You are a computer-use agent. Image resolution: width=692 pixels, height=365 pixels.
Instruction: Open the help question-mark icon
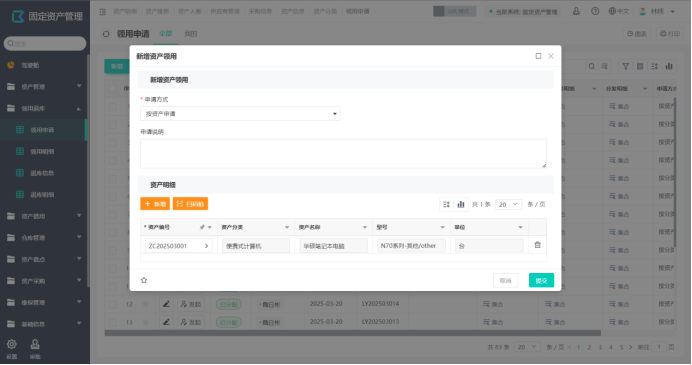click(595, 11)
